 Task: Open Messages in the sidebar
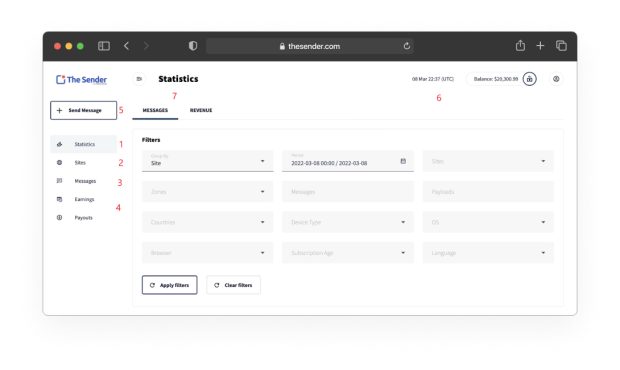point(83,181)
